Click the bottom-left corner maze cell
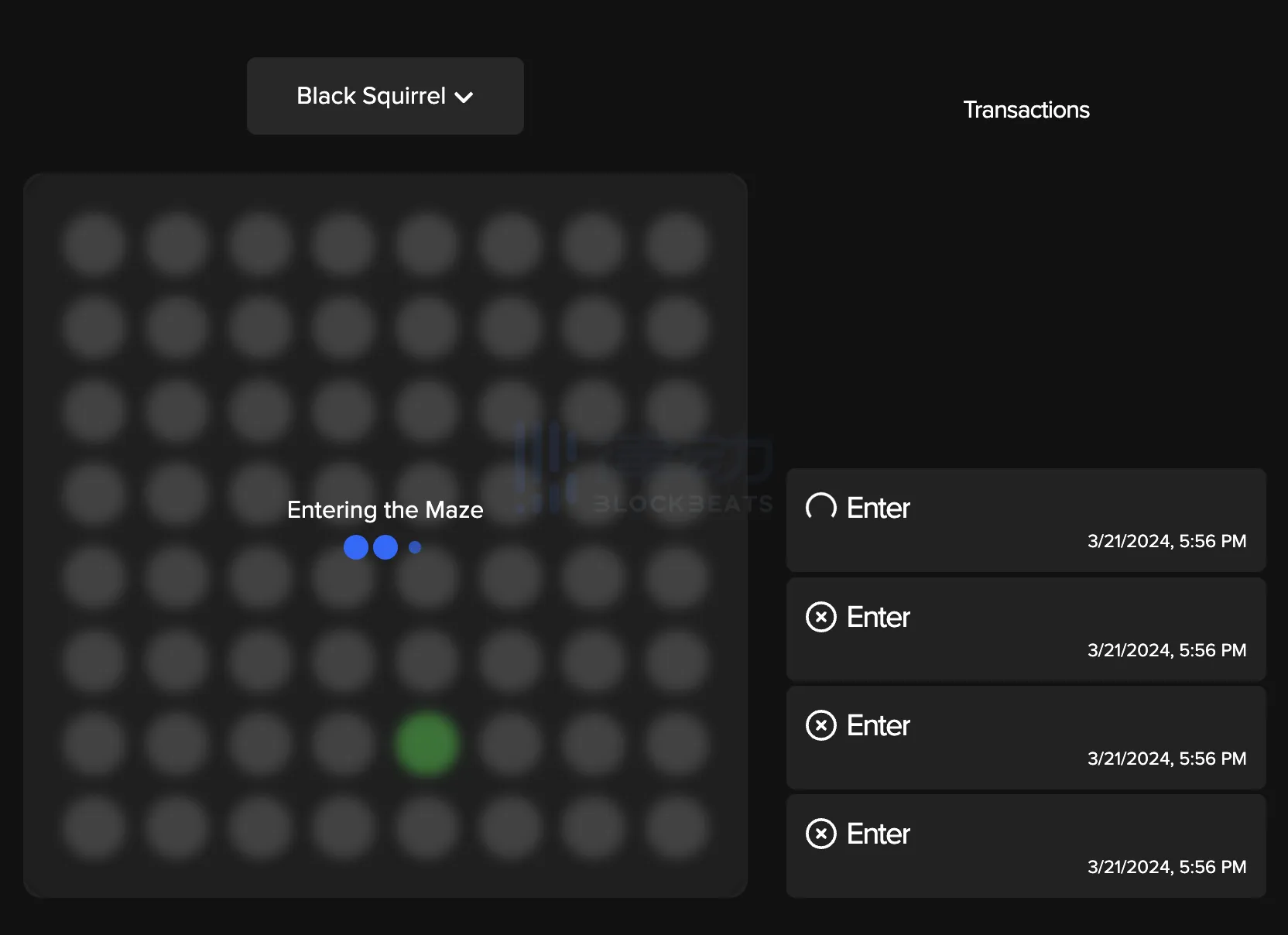The width and height of the screenshot is (1288, 935). [x=94, y=827]
